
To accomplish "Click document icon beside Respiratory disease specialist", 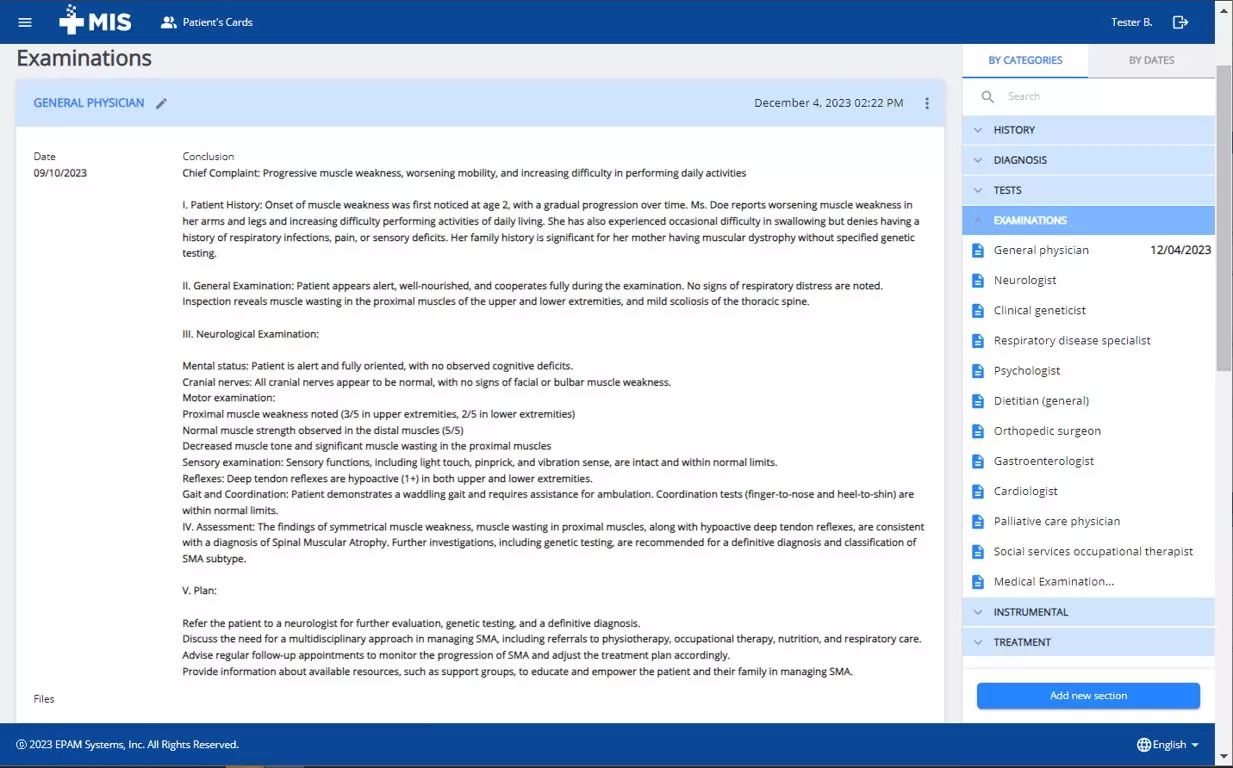I will 978,340.
